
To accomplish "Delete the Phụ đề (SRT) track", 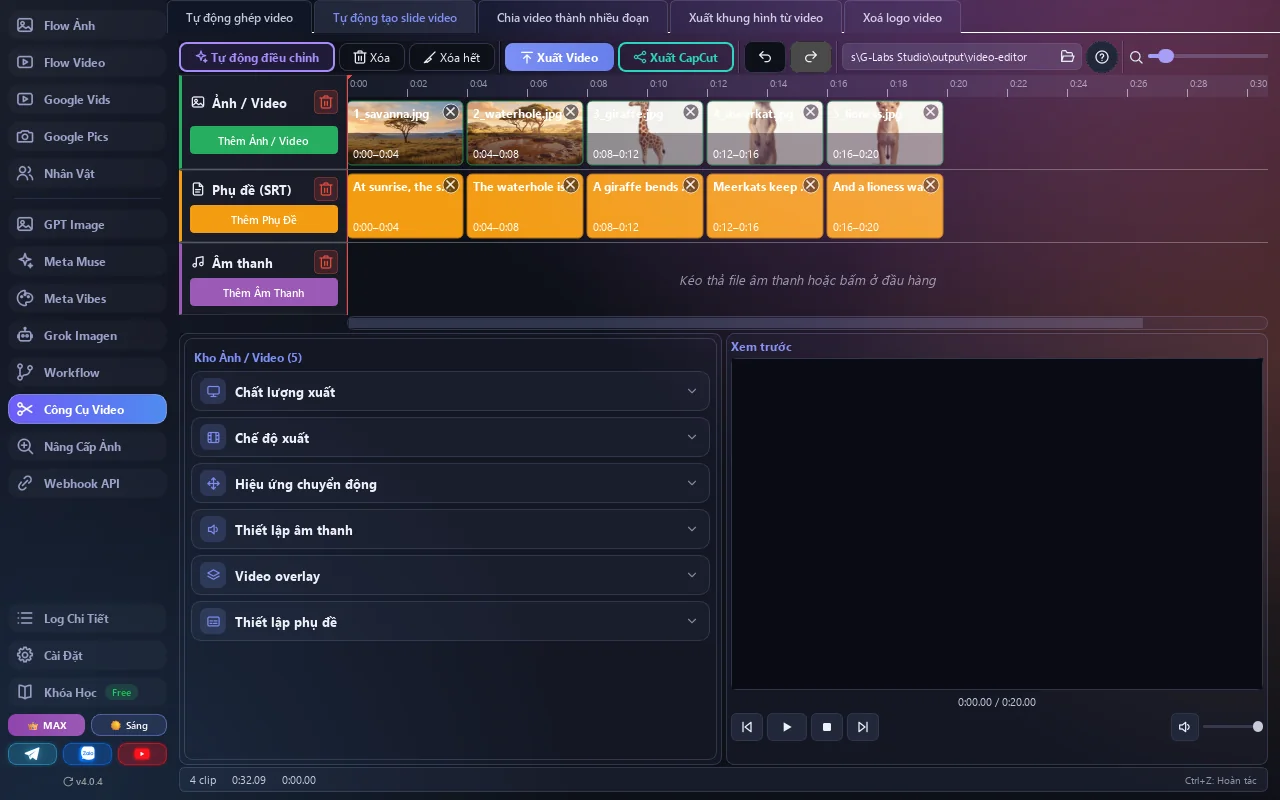I will [x=325, y=189].
